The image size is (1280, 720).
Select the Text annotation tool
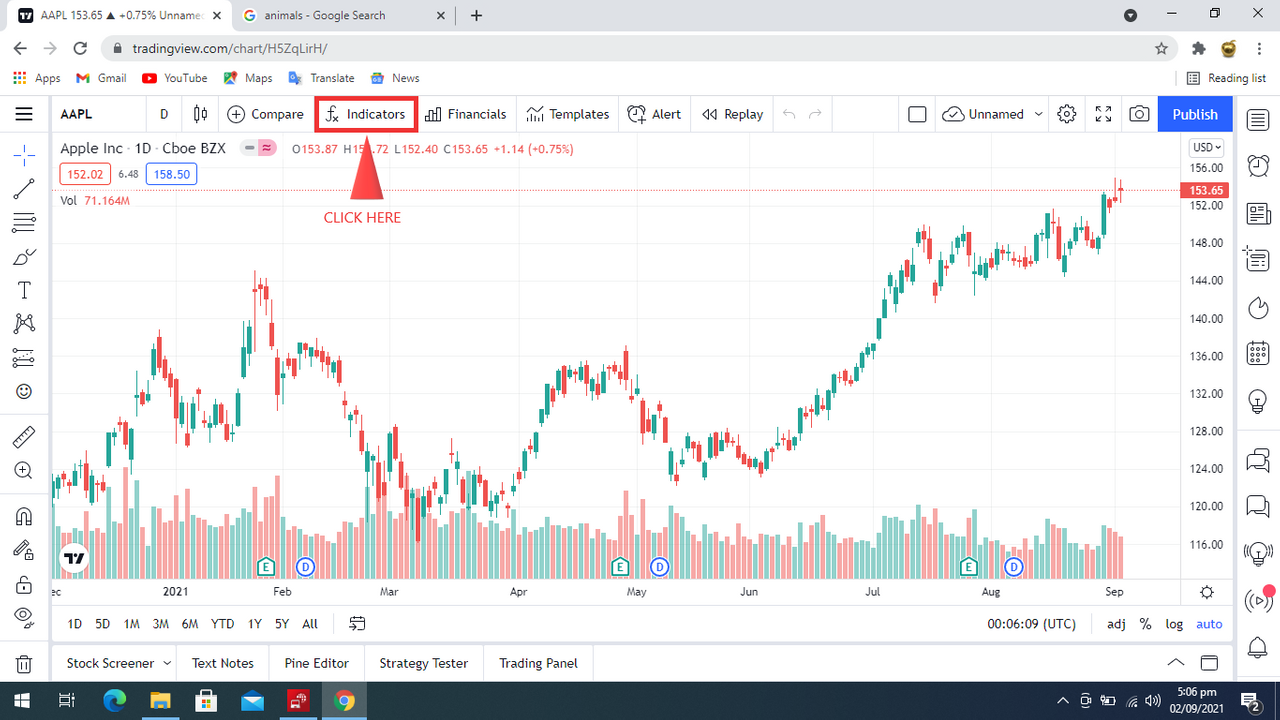point(24,290)
